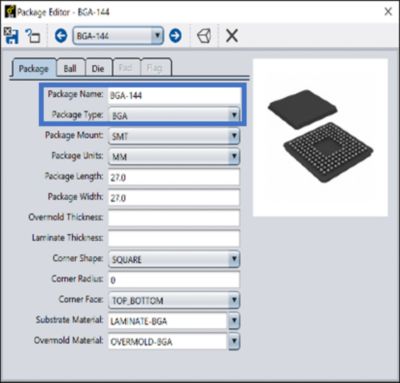Click the Package Units label text
Viewport: 400px width, 383px height.
click(77, 156)
